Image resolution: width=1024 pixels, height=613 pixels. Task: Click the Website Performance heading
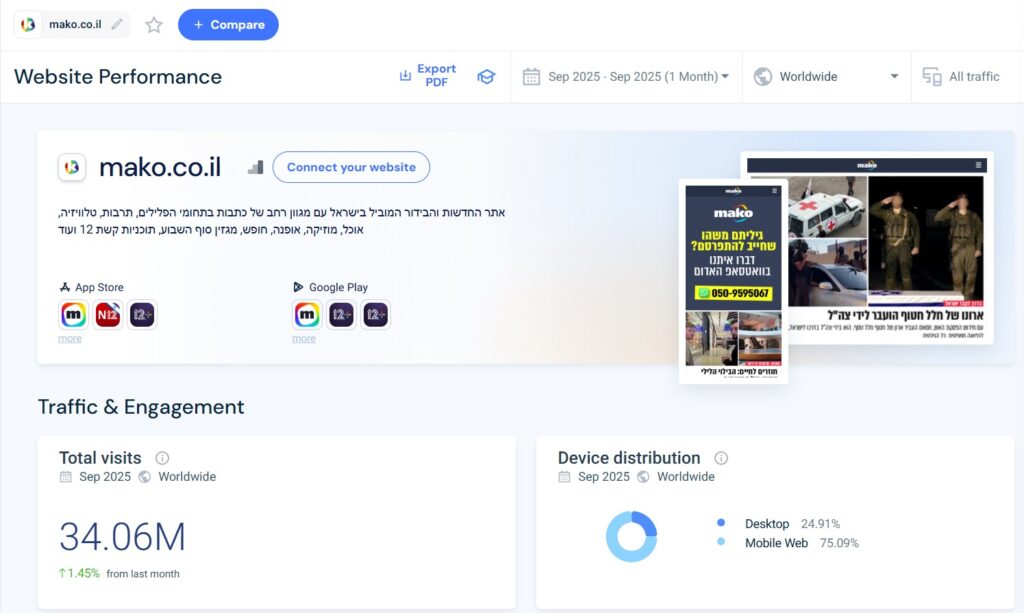click(x=118, y=76)
